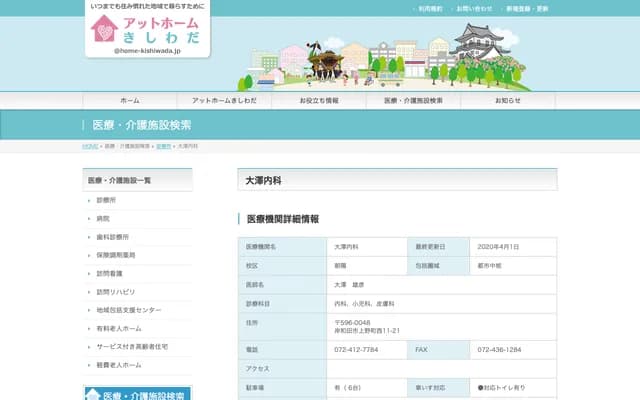Select サービス付き高齢者住宅 in the sidebar

click(132, 346)
